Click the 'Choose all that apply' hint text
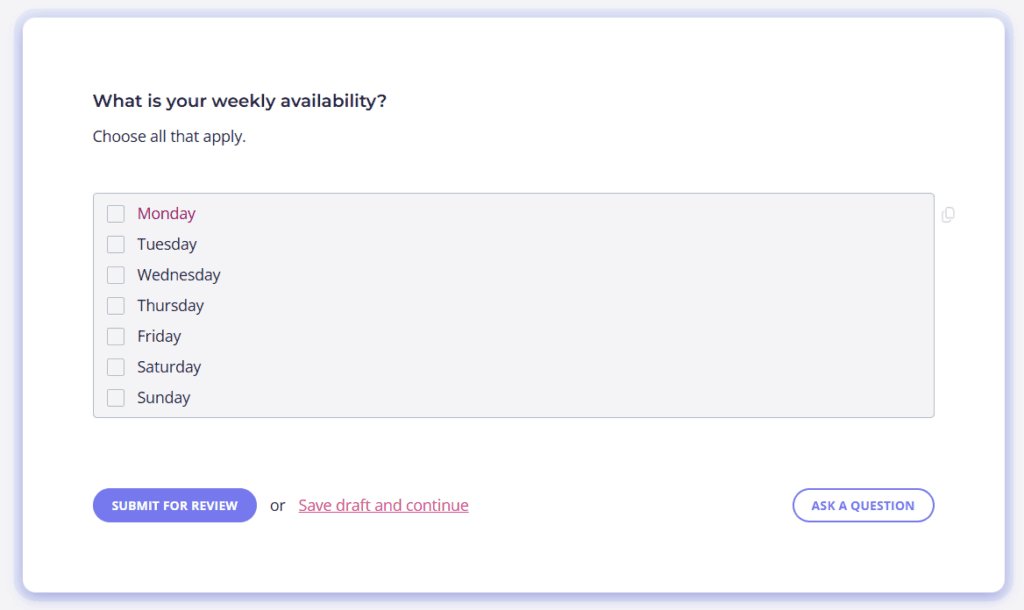 click(169, 136)
